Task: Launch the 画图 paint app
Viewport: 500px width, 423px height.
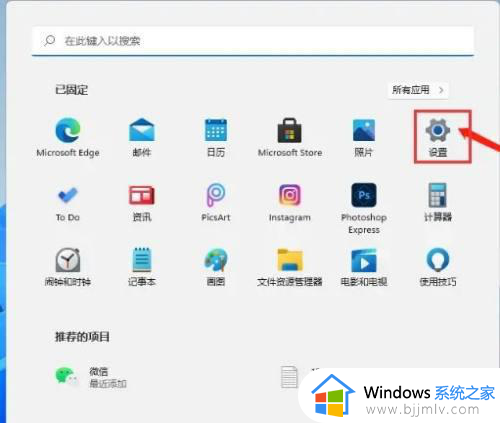Action: 216,267
